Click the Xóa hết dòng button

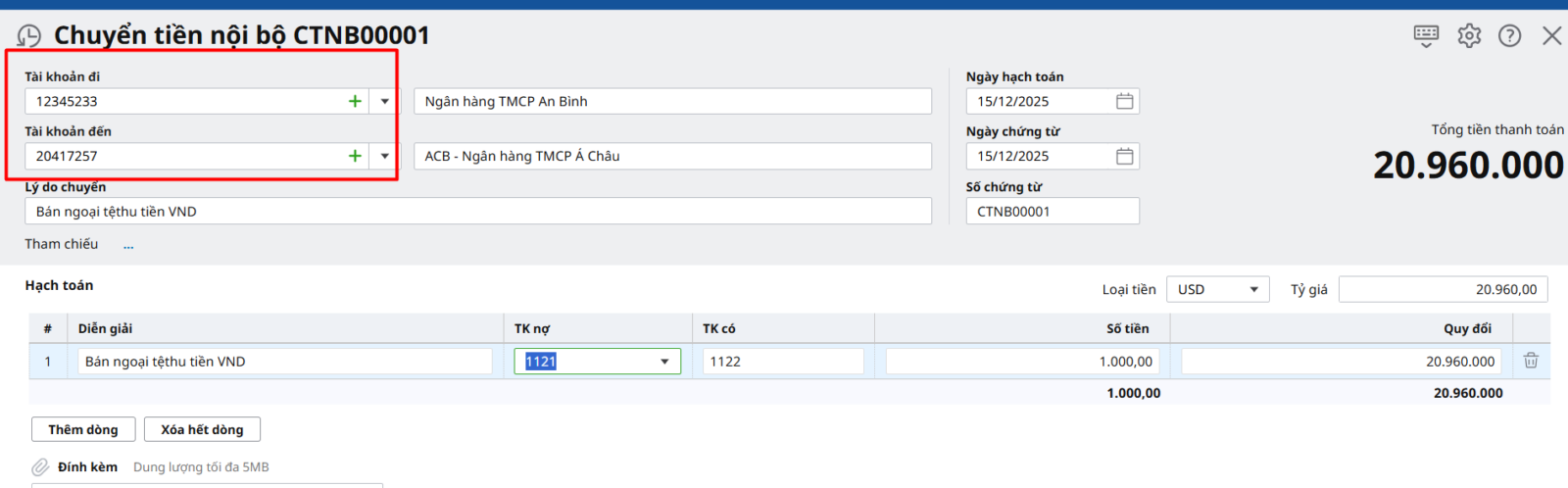(202, 429)
